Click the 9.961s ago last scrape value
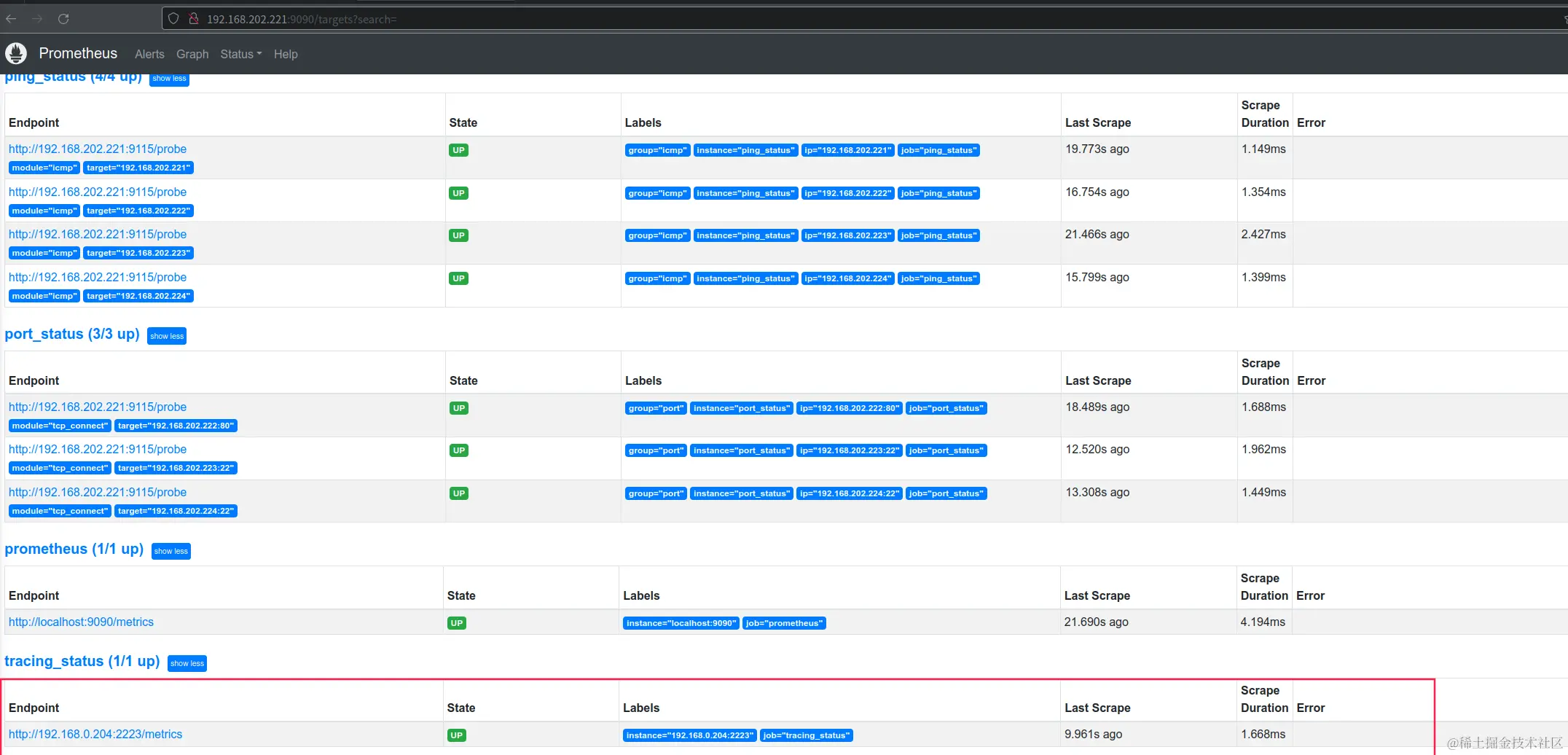This screenshot has height=755, width=1568. (x=1093, y=734)
